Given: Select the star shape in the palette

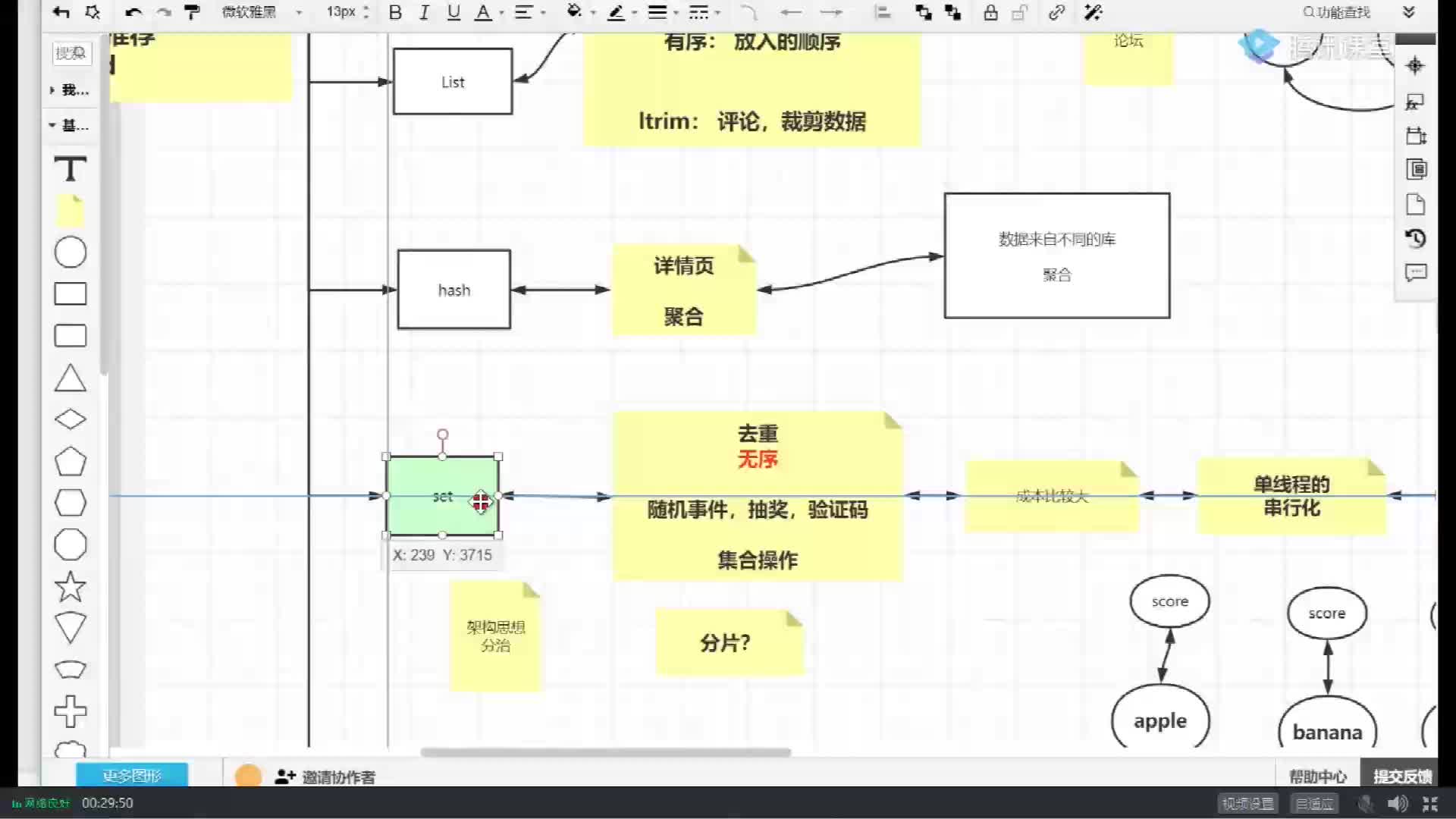Looking at the screenshot, I should point(71,586).
